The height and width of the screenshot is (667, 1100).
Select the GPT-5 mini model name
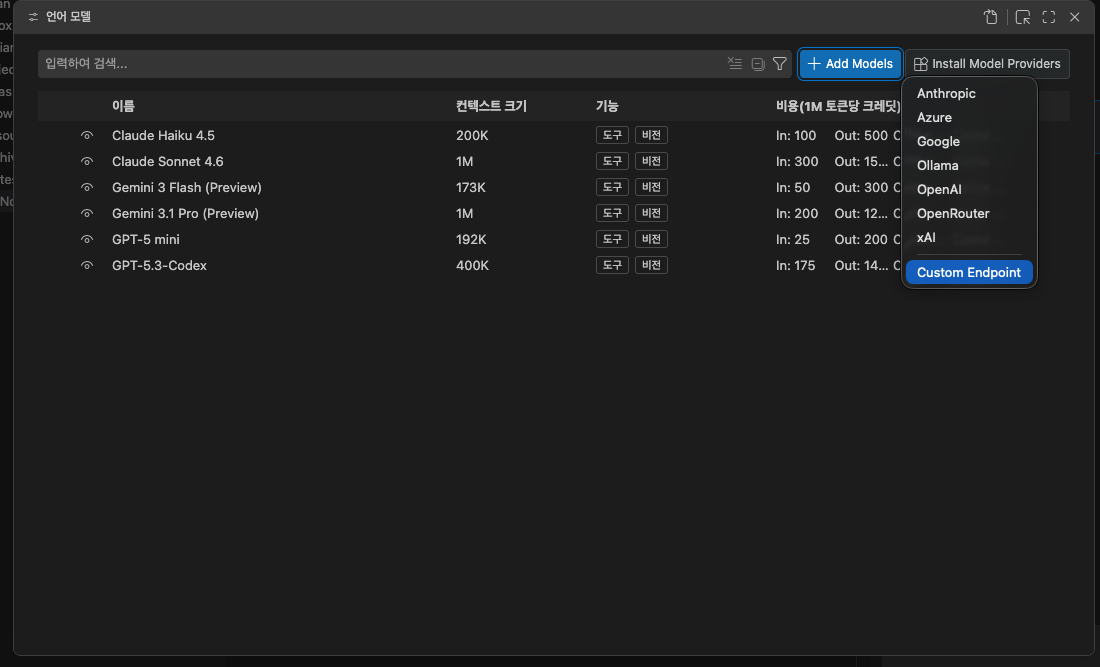(146, 239)
